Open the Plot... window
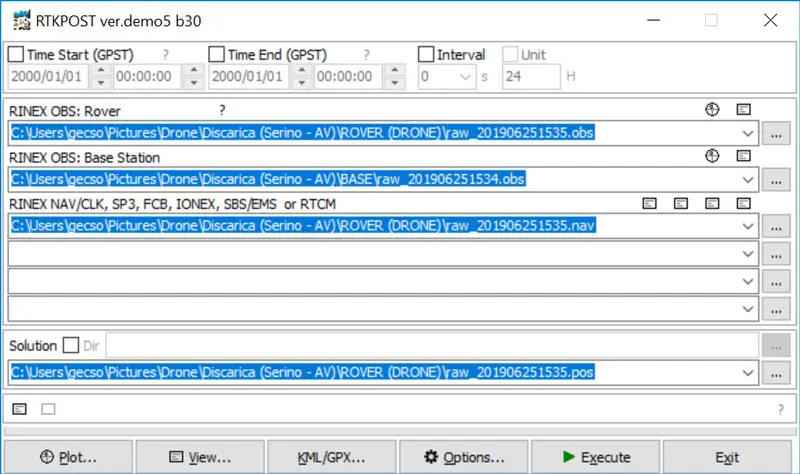 coord(68,457)
